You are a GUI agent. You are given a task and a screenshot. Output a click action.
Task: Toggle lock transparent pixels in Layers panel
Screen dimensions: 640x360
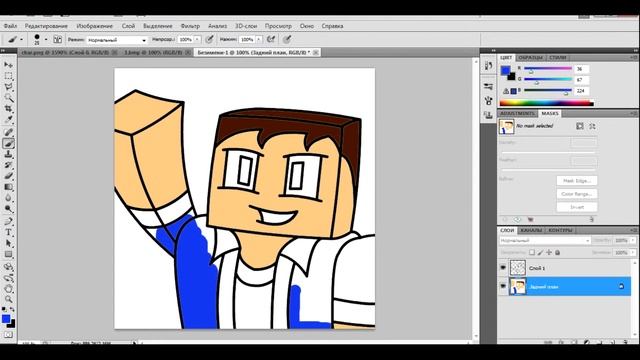(532, 253)
